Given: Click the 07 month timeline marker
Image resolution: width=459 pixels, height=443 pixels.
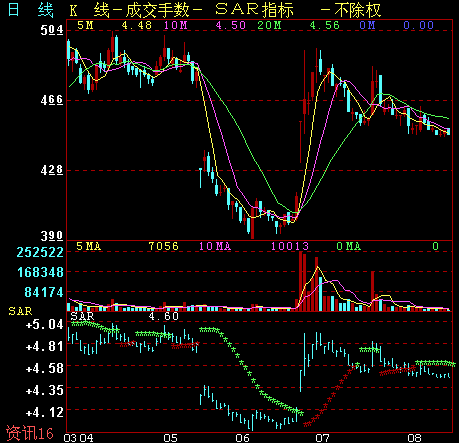Looking at the screenshot, I should tap(322, 438).
